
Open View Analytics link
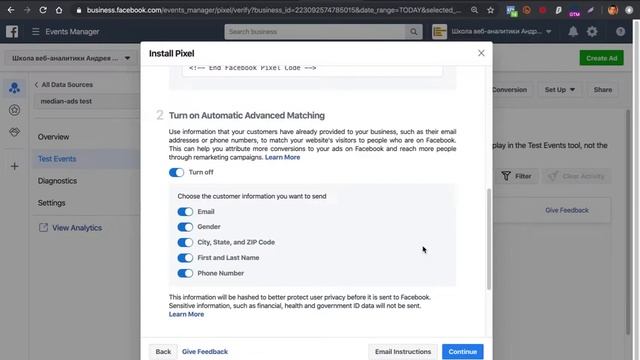tap(77, 228)
